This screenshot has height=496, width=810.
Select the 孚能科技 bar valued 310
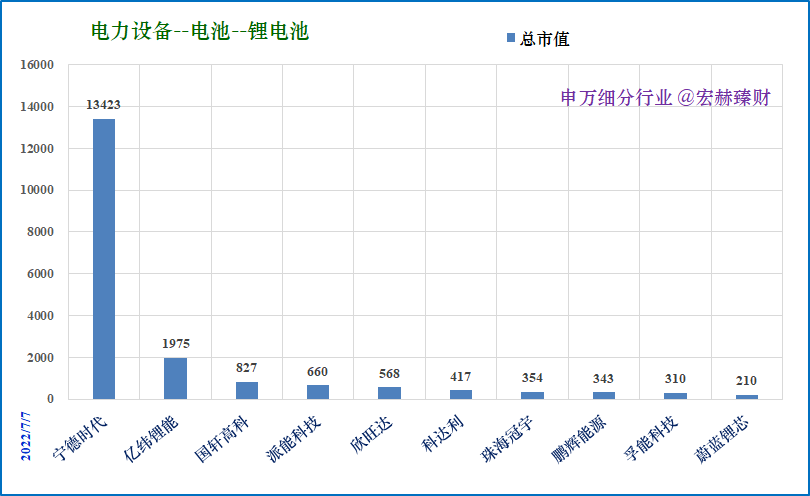tap(675, 396)
